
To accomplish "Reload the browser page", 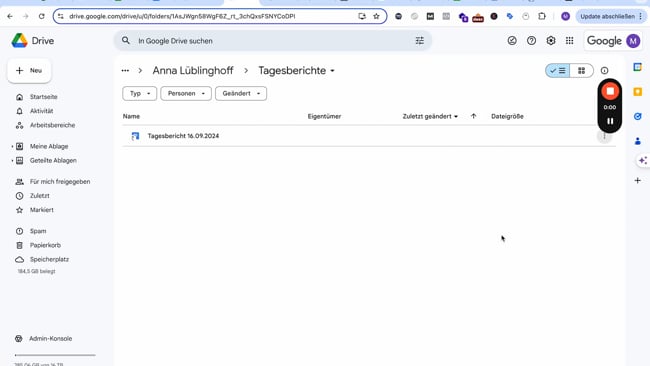I will click(41, 16).
